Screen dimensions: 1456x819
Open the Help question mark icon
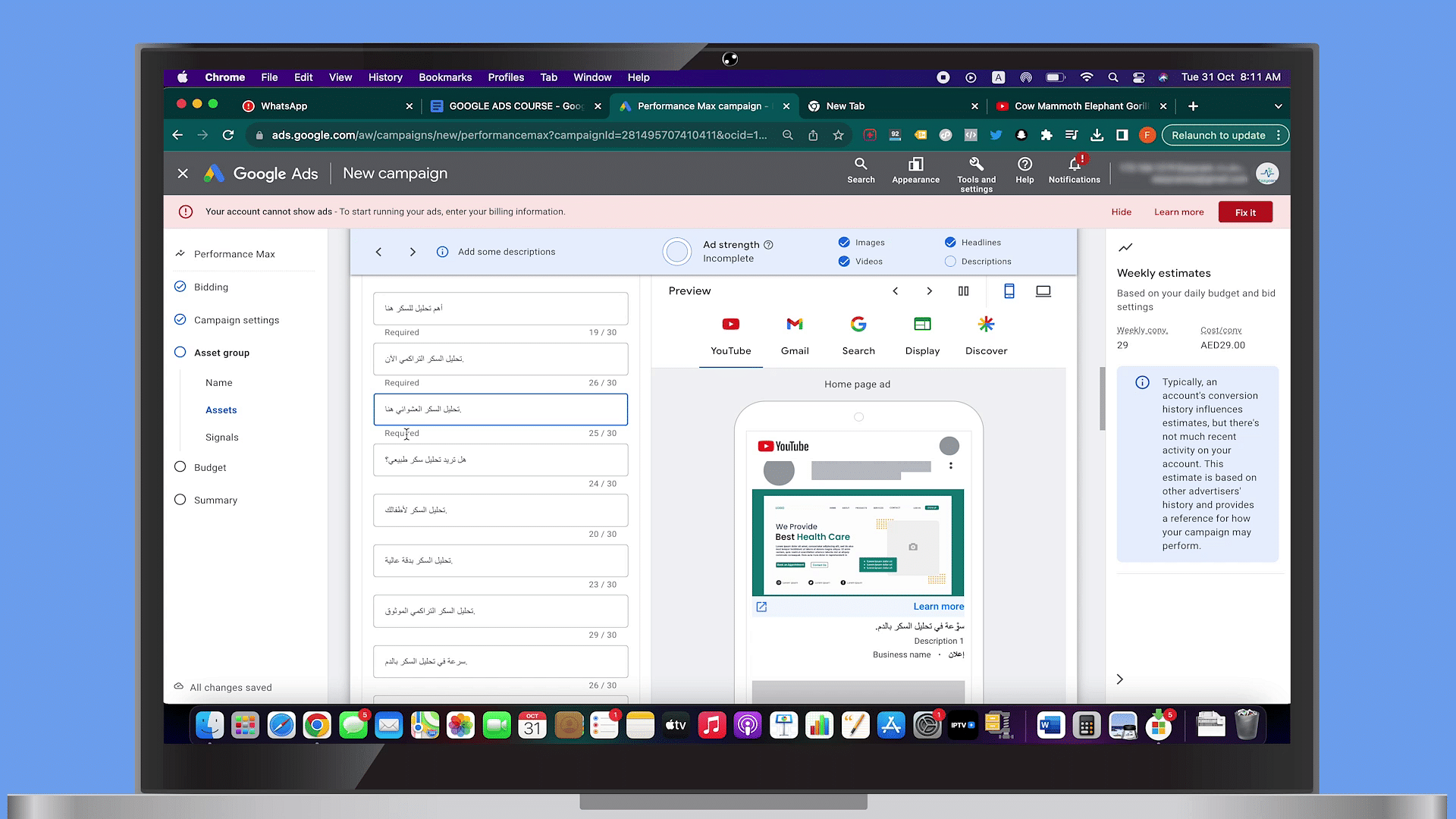pos(1025,171)
